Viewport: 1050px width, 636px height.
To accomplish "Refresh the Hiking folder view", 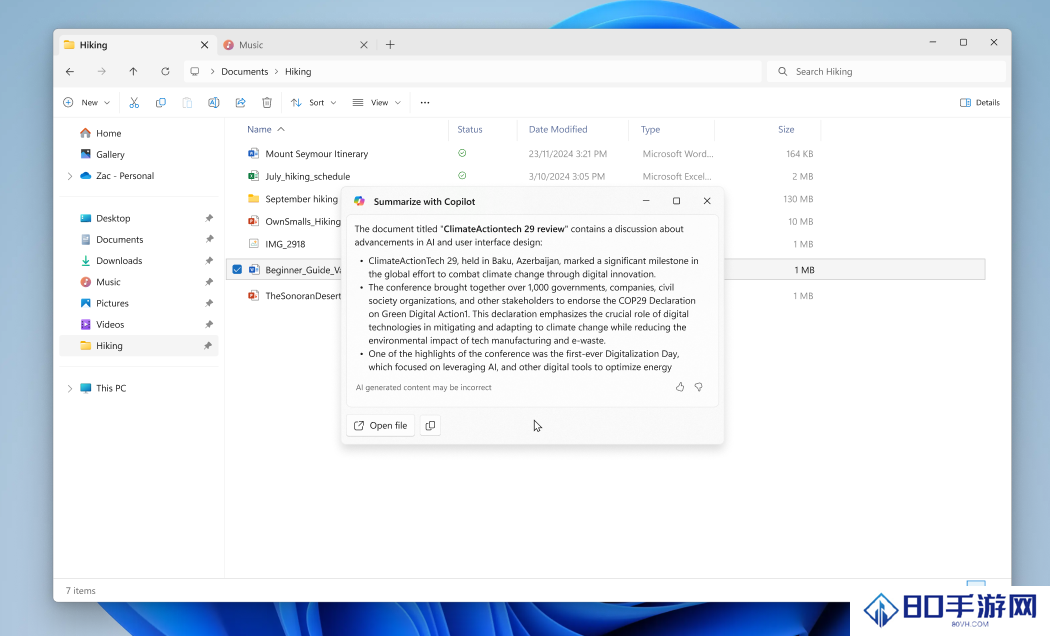I will [165, 72].
